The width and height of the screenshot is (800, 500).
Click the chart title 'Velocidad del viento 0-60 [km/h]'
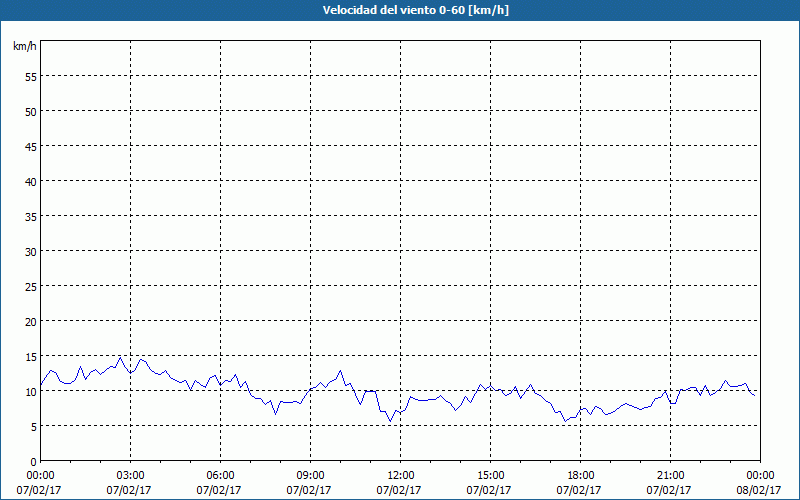(x=416, y=10)
